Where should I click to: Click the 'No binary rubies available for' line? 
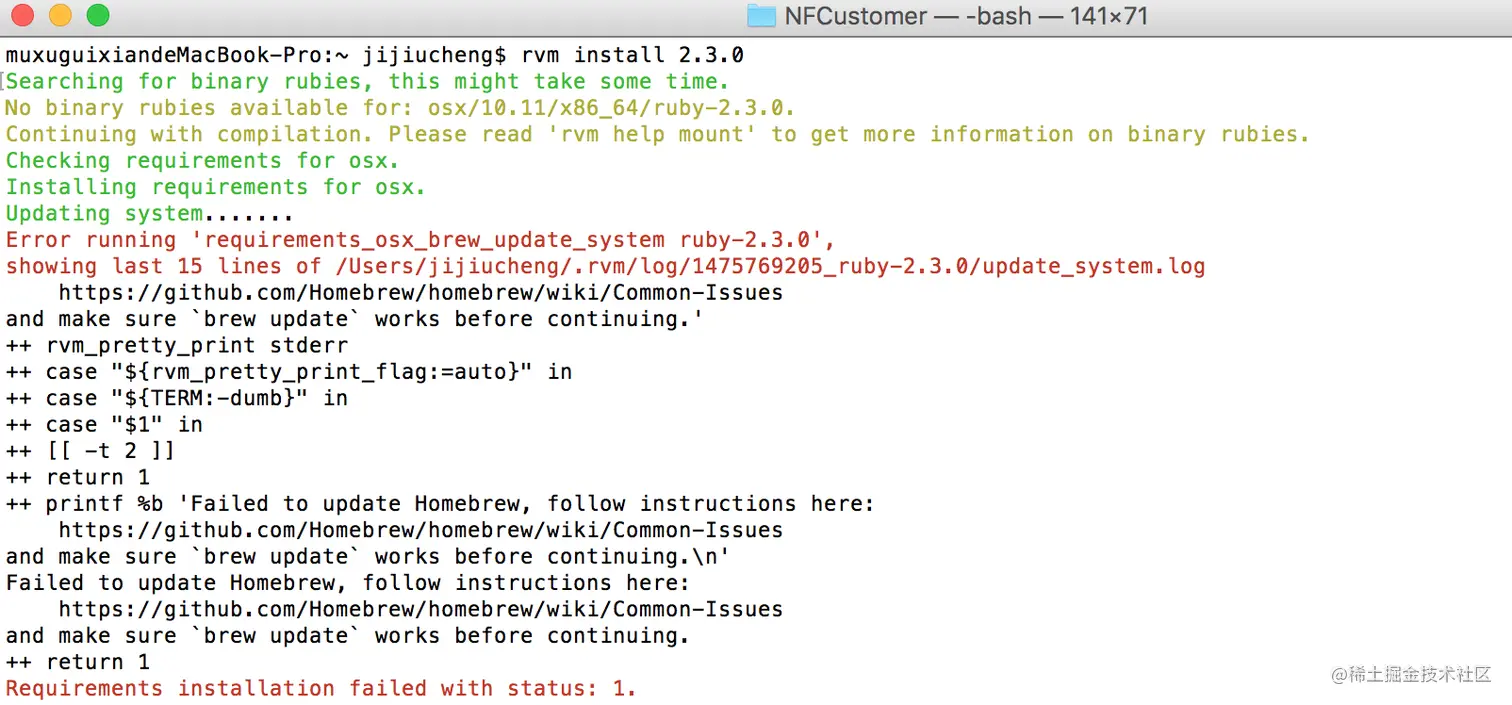[x=400, y=108]
